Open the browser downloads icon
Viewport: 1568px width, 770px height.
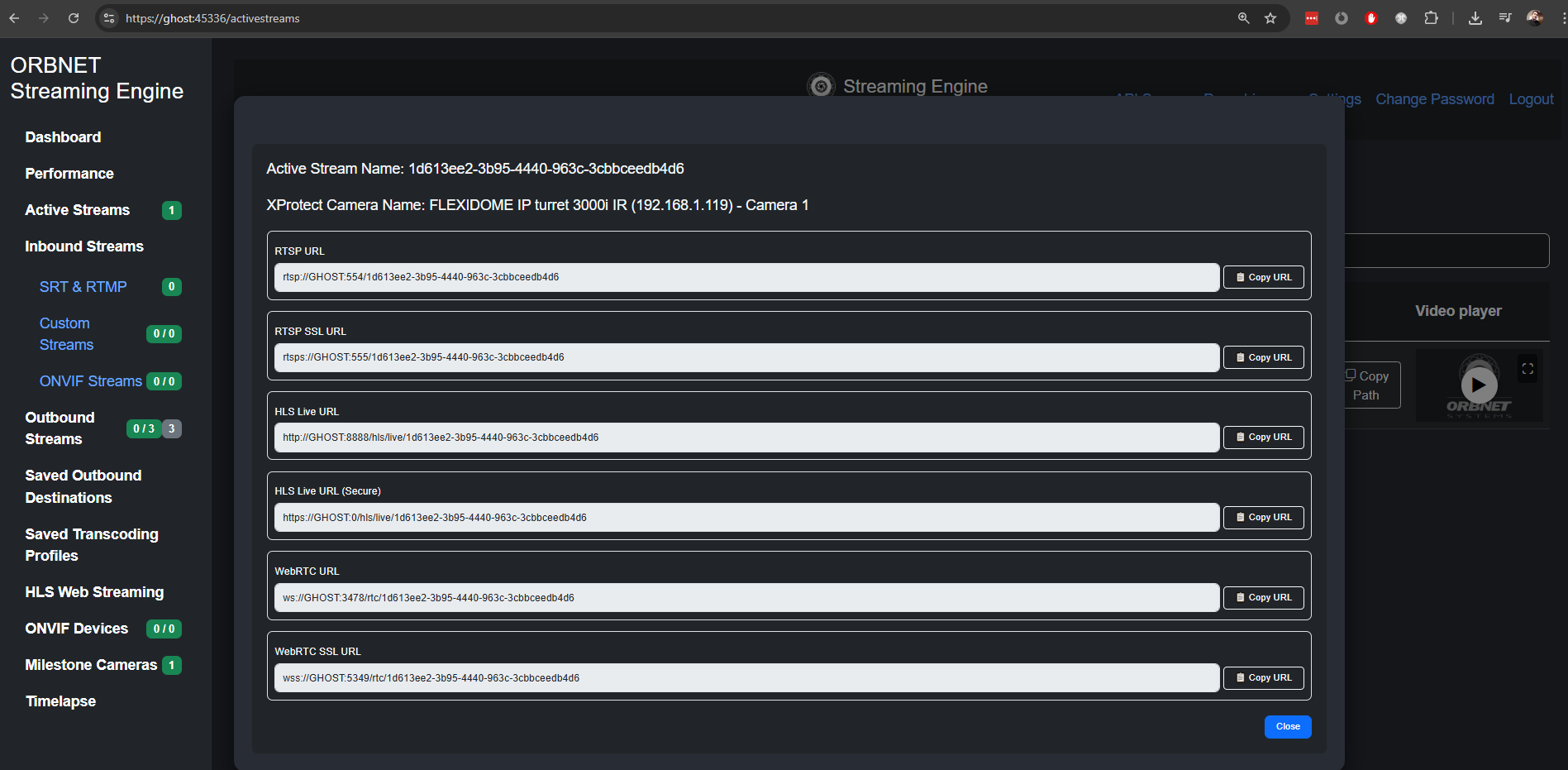pos(1475,18)
